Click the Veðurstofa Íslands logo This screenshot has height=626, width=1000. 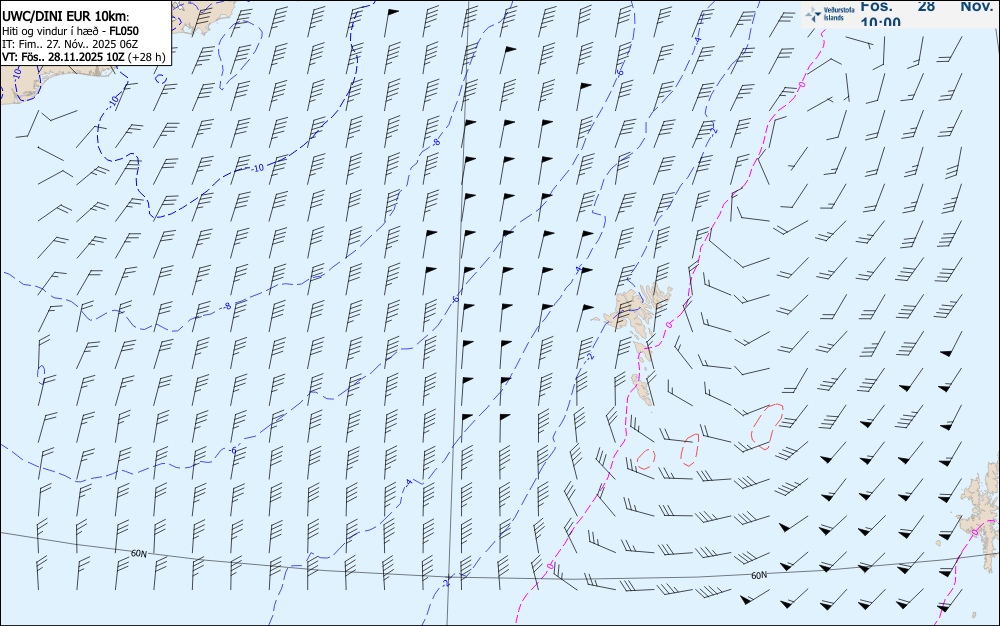point(830,14)
